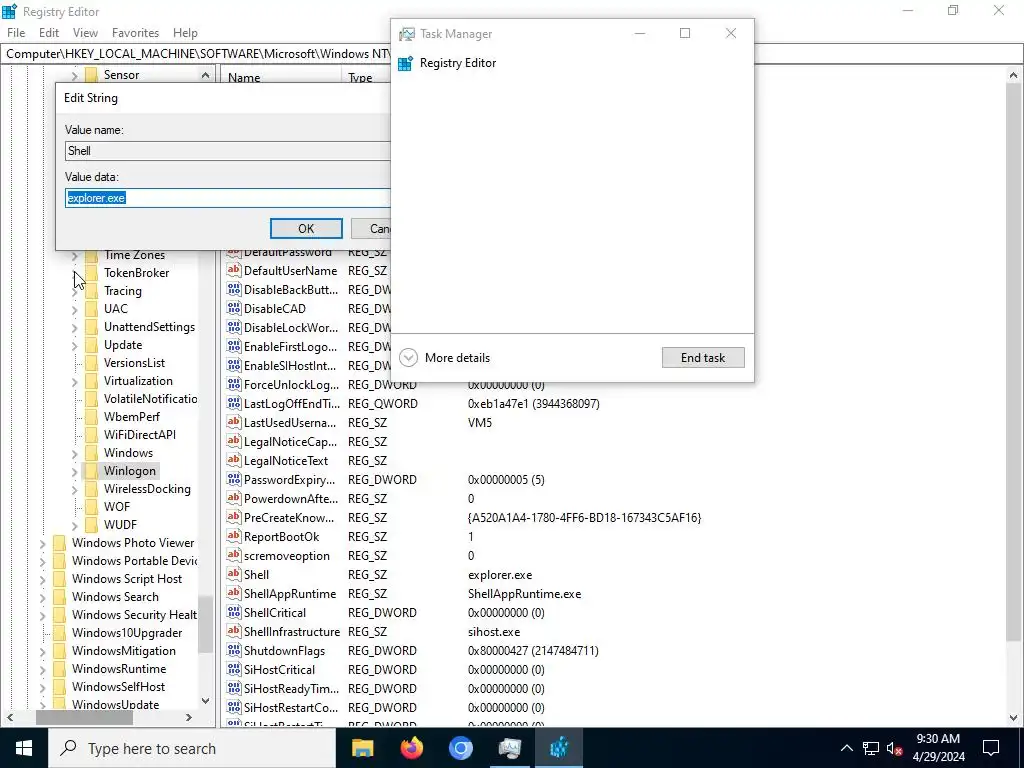Click the SiHostCritical DWORD icon

pos(233,669)
